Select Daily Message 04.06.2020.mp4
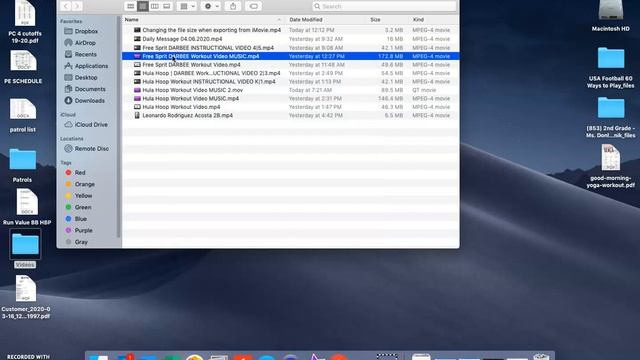 [290, 39]
